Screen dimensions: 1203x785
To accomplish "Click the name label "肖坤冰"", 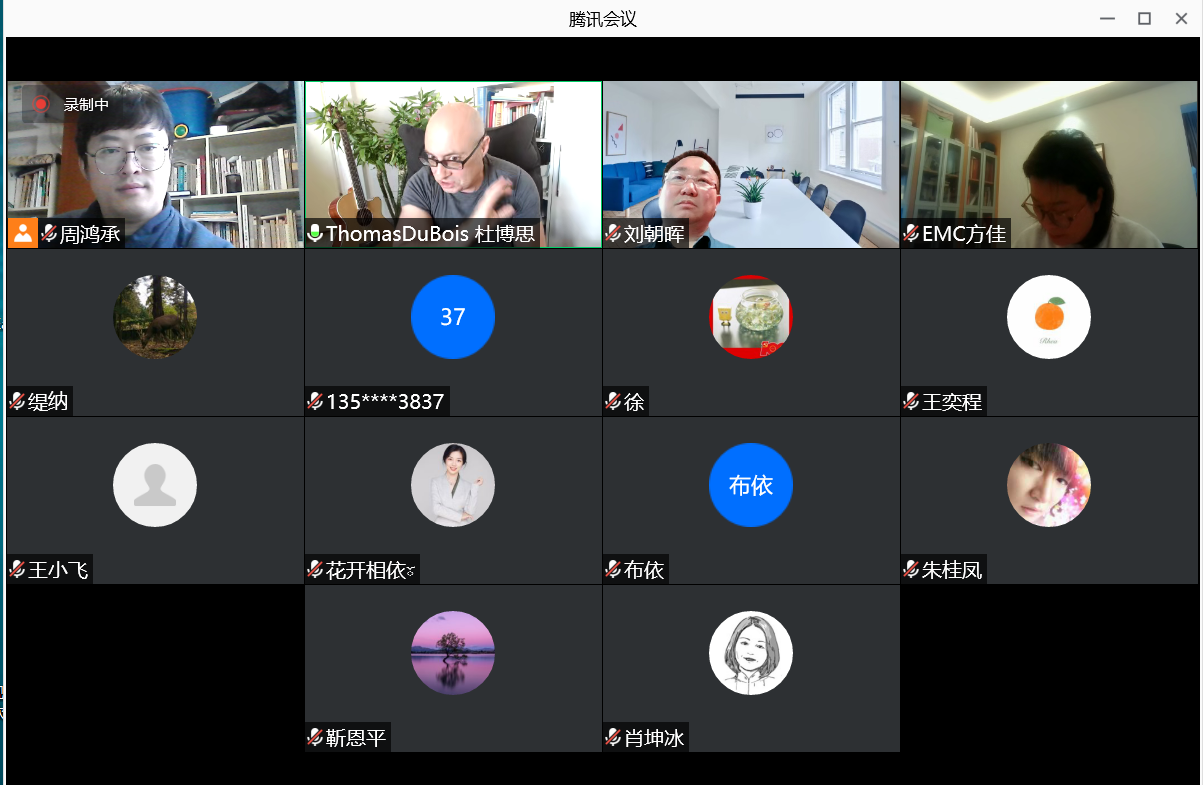I will (654, 739).
